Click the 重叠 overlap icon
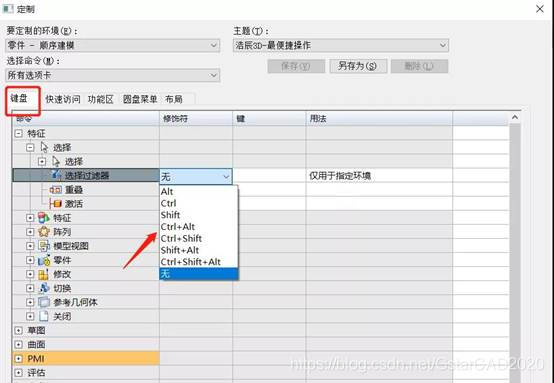Screen dimensions: 554x383 click(55, 190)
